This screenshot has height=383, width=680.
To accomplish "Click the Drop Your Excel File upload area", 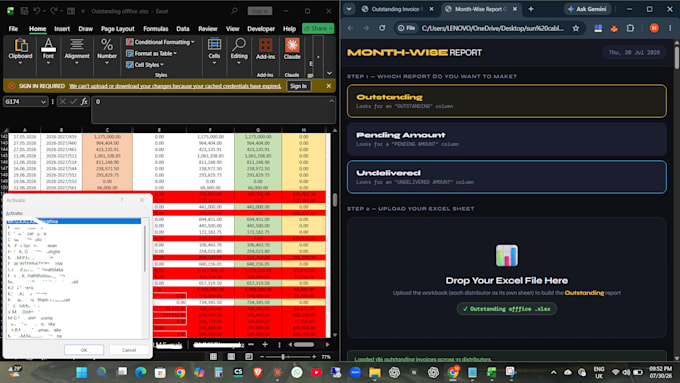I will (507, 278).
